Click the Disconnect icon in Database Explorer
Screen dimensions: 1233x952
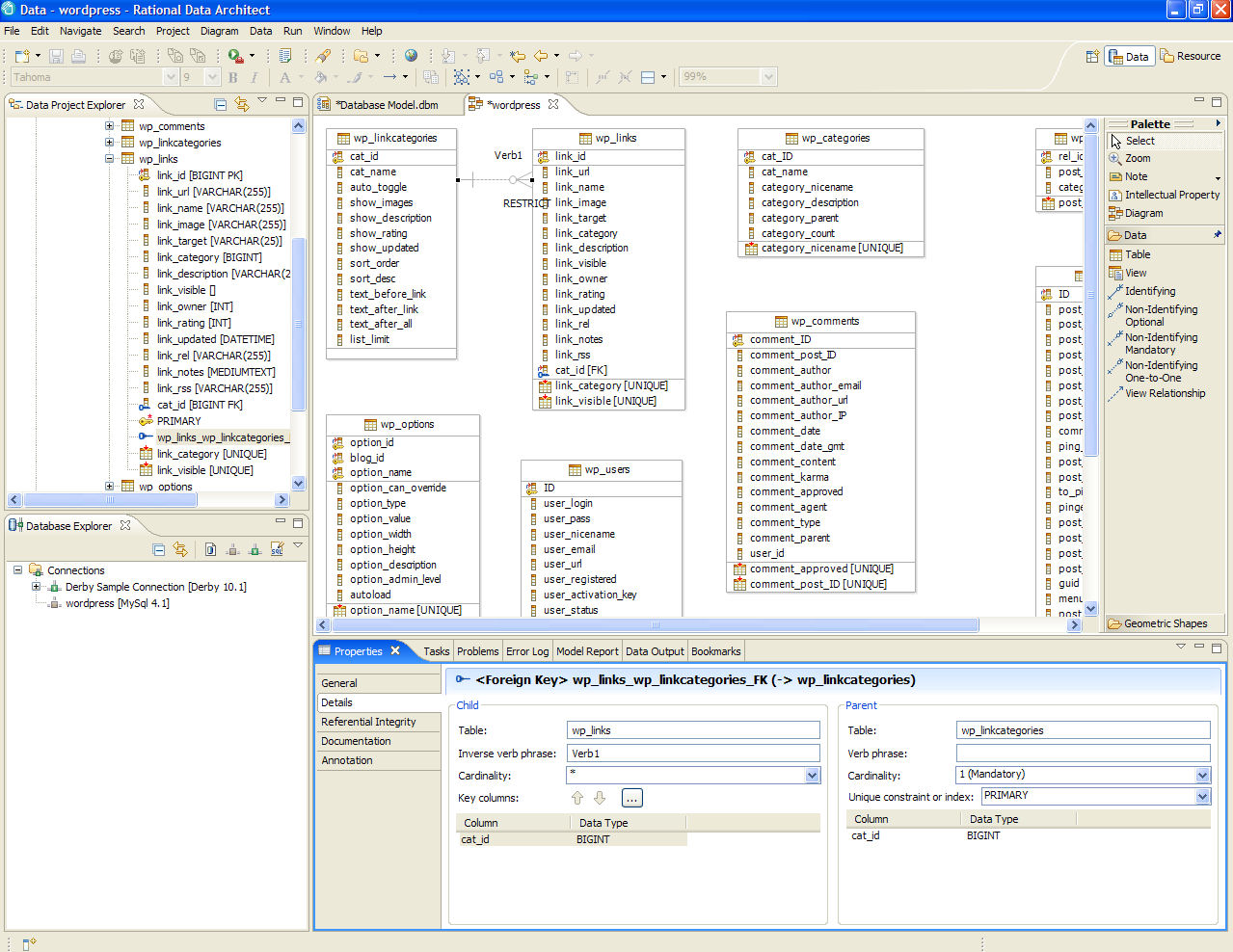pos(232,549)
